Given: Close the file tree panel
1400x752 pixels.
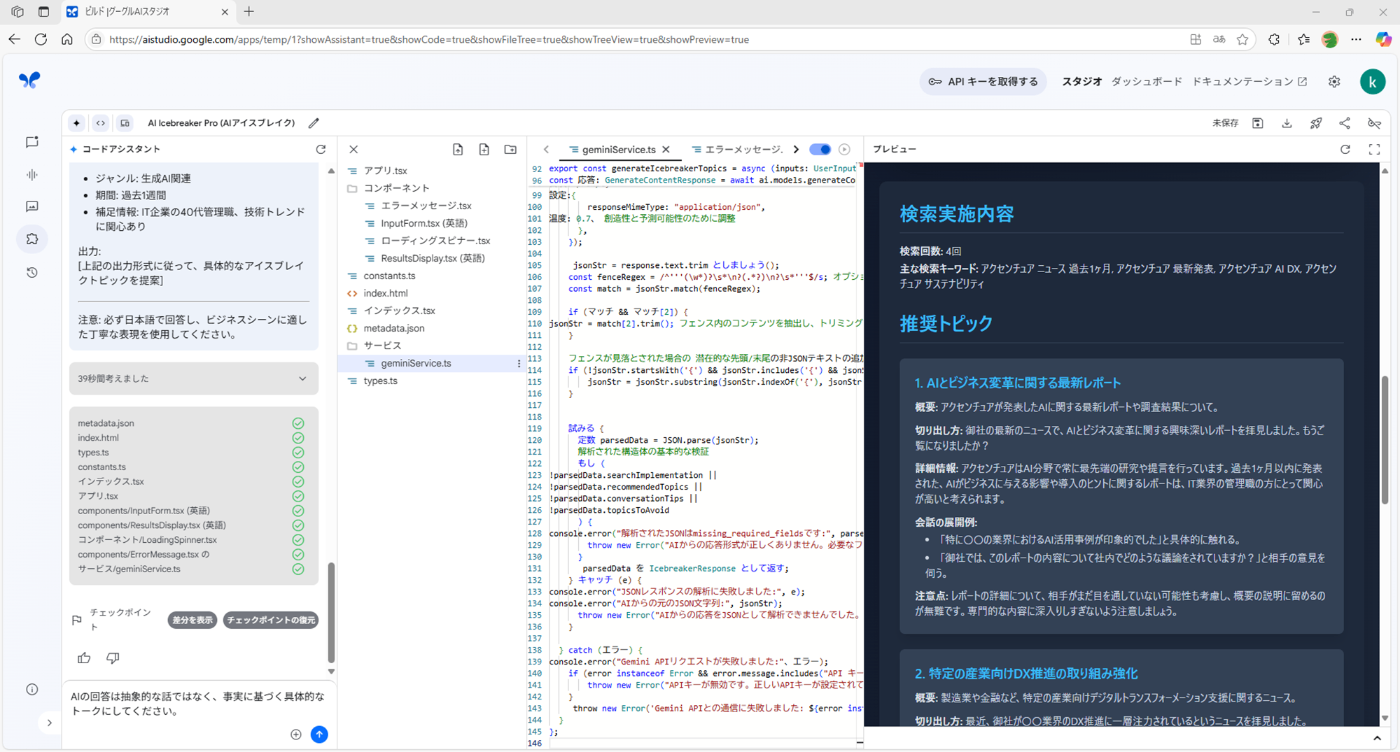Looking at the screenshot, I should coord(353,149).
